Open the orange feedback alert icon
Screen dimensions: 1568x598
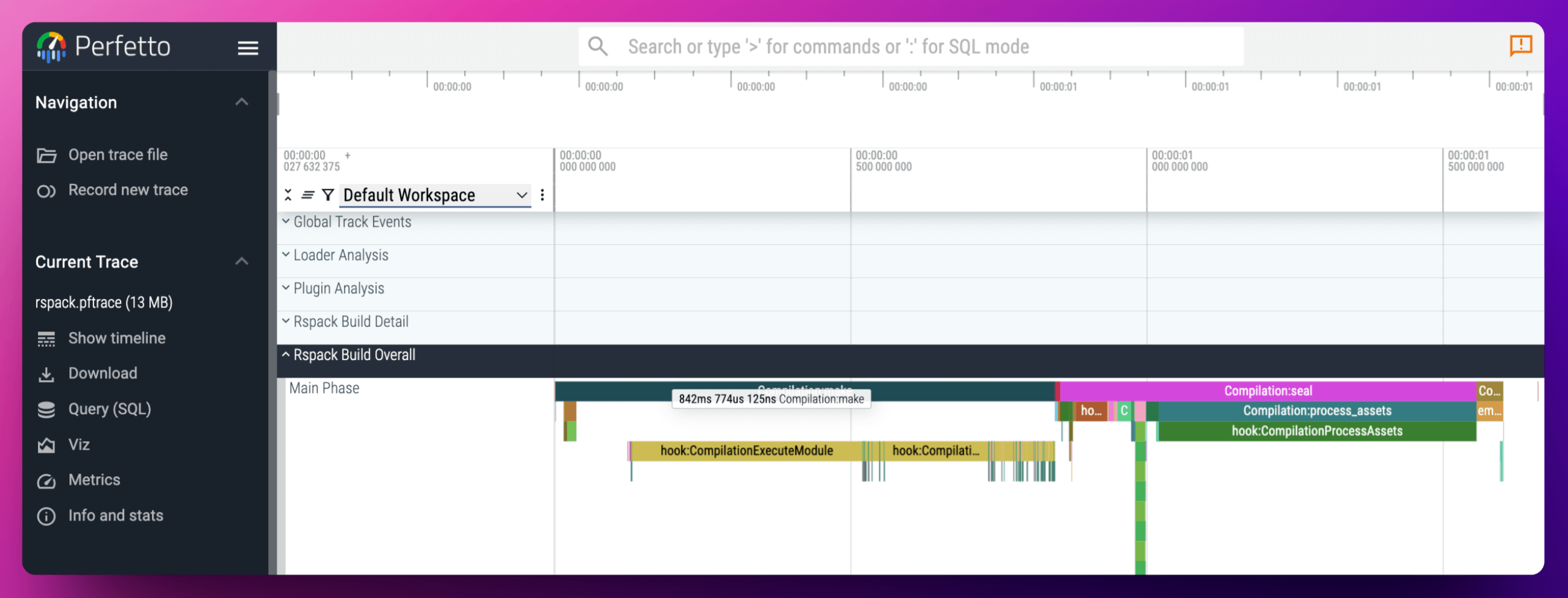click(1520, 46)
